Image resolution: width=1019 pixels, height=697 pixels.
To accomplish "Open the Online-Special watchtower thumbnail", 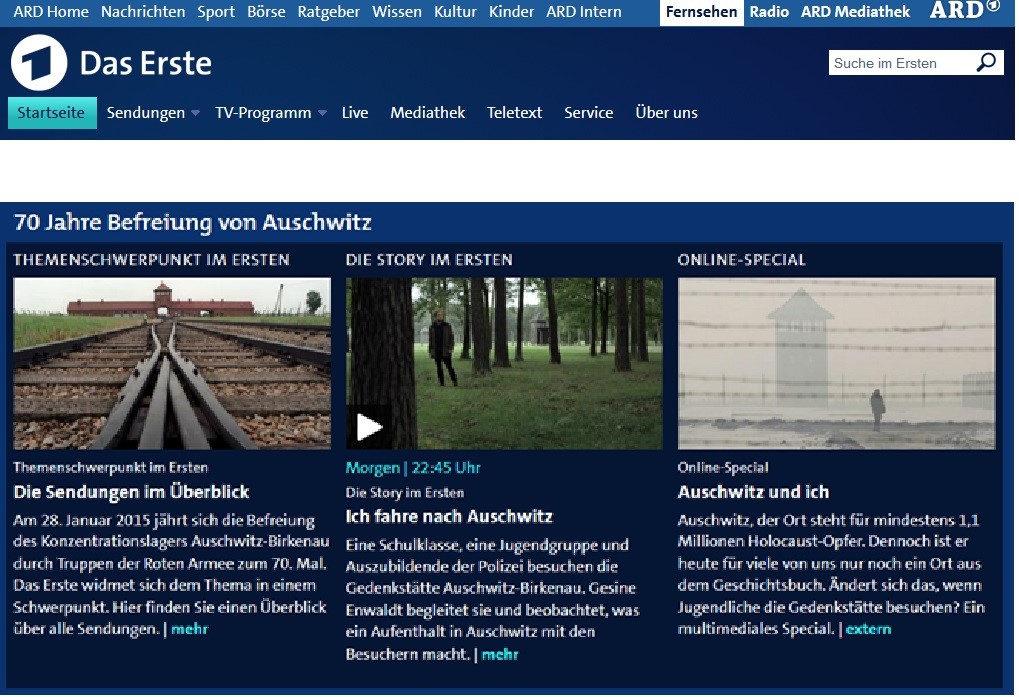I will (x=836, y=364).
